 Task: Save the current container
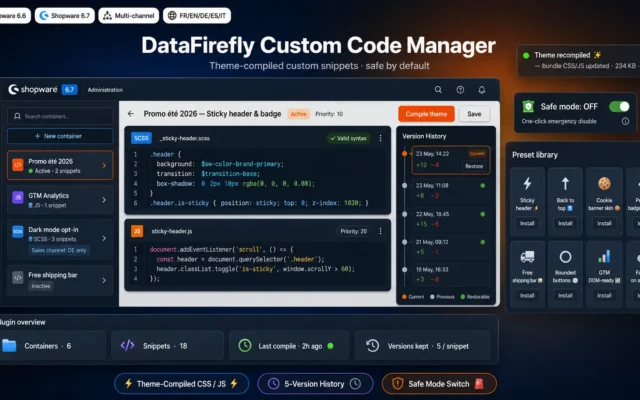[474, 114]
